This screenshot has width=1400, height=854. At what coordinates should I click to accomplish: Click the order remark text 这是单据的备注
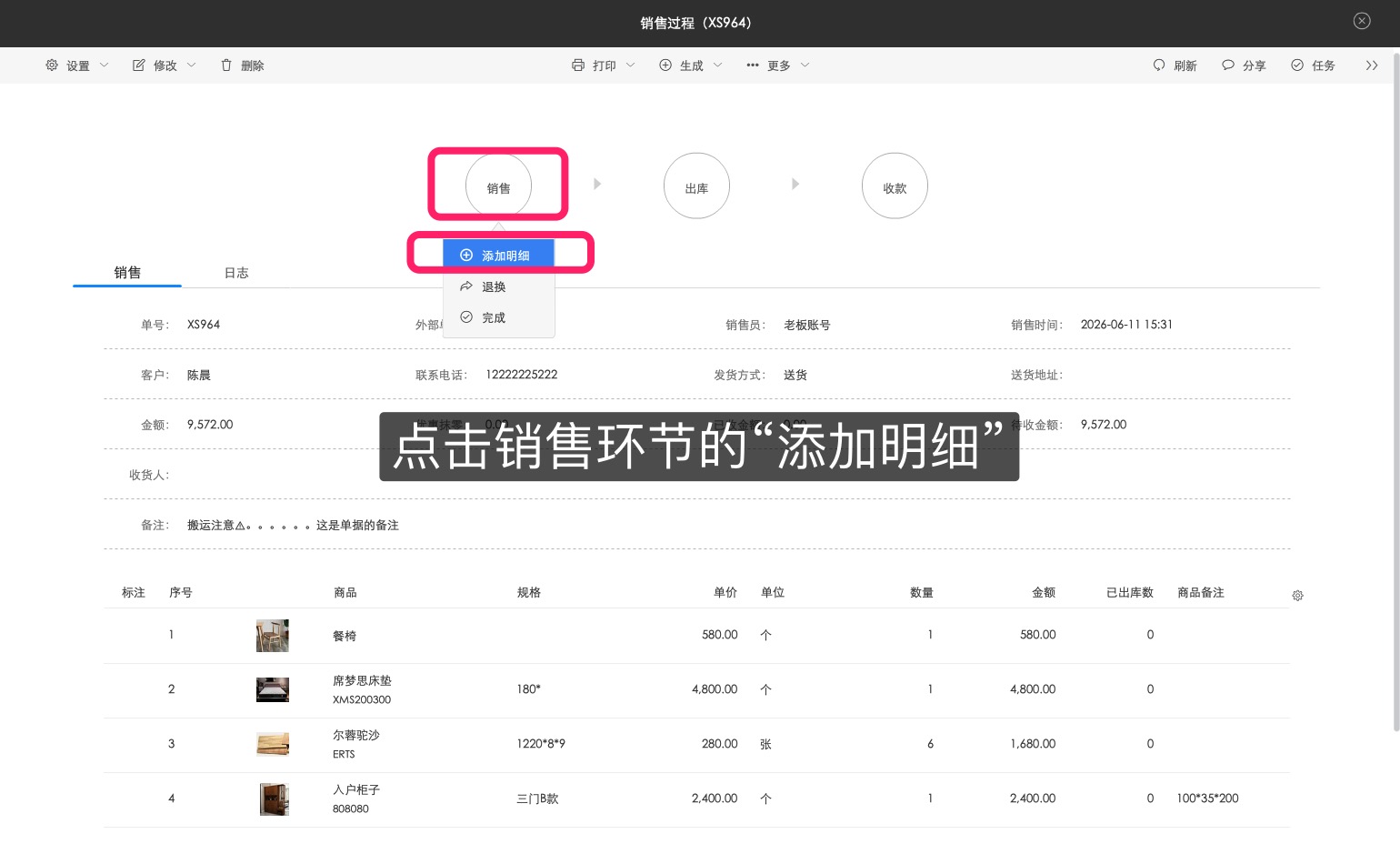[357, 525]
